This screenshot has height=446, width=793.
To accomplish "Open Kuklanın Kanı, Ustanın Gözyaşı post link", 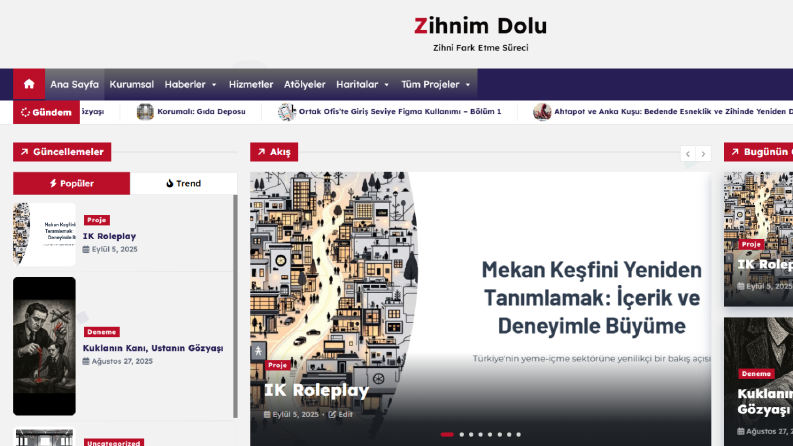I will (153, 348).
